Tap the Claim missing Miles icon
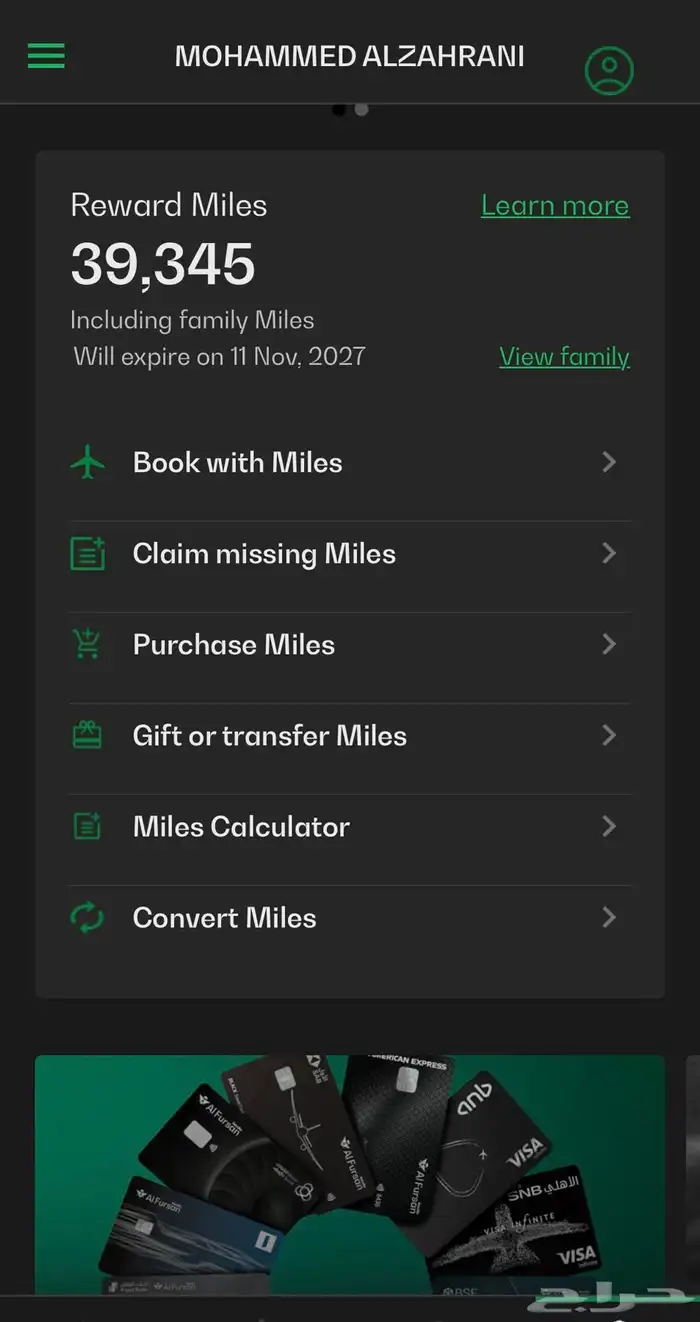The width and height of the screenshot is (700, 1322). (x=88, y=554)
